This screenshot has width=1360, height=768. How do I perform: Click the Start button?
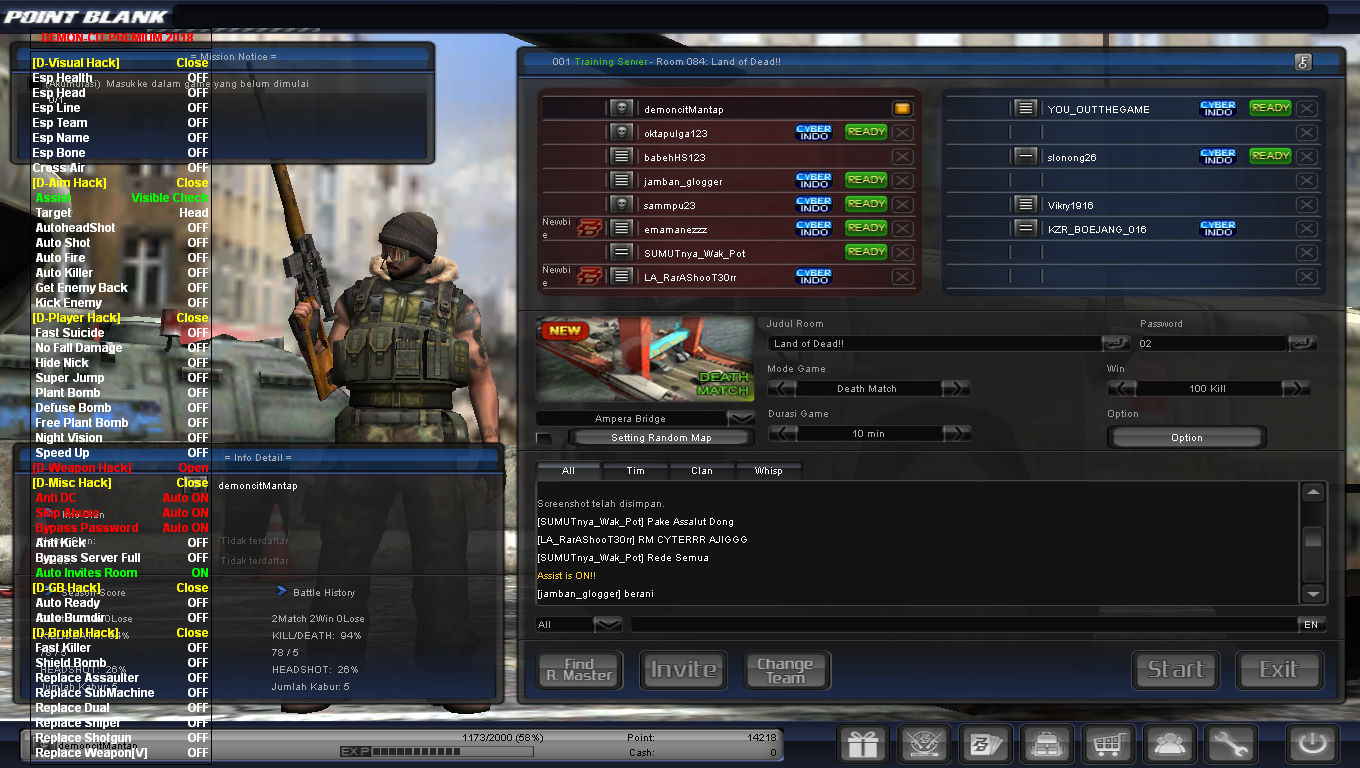(1176, 670)
